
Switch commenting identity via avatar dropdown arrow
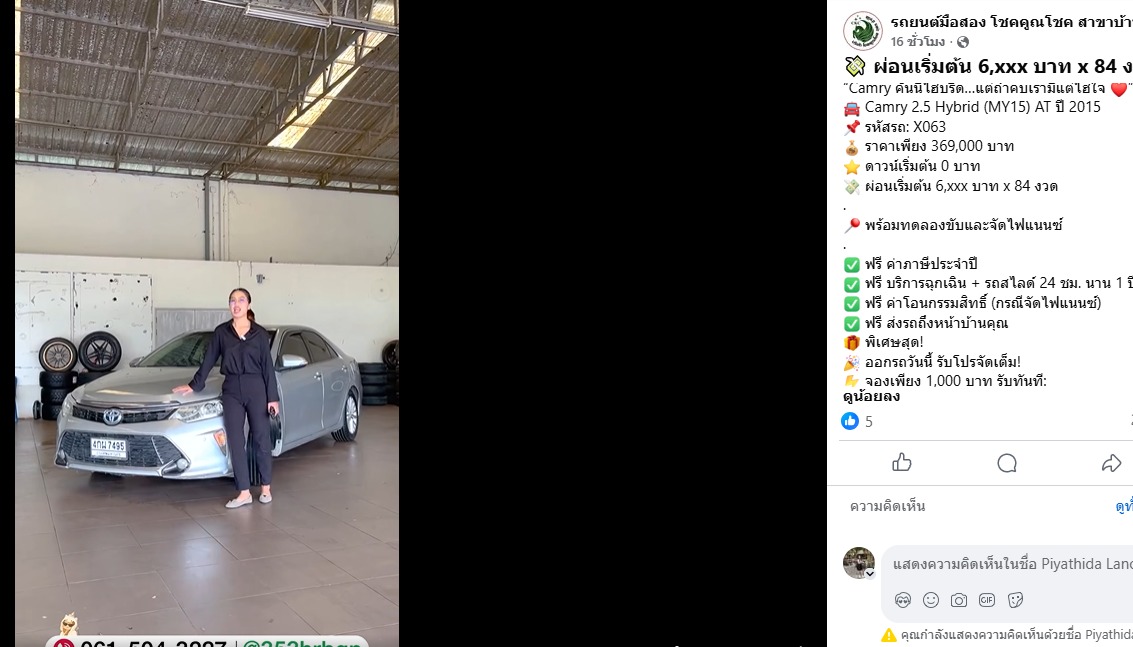click(870, 573)
